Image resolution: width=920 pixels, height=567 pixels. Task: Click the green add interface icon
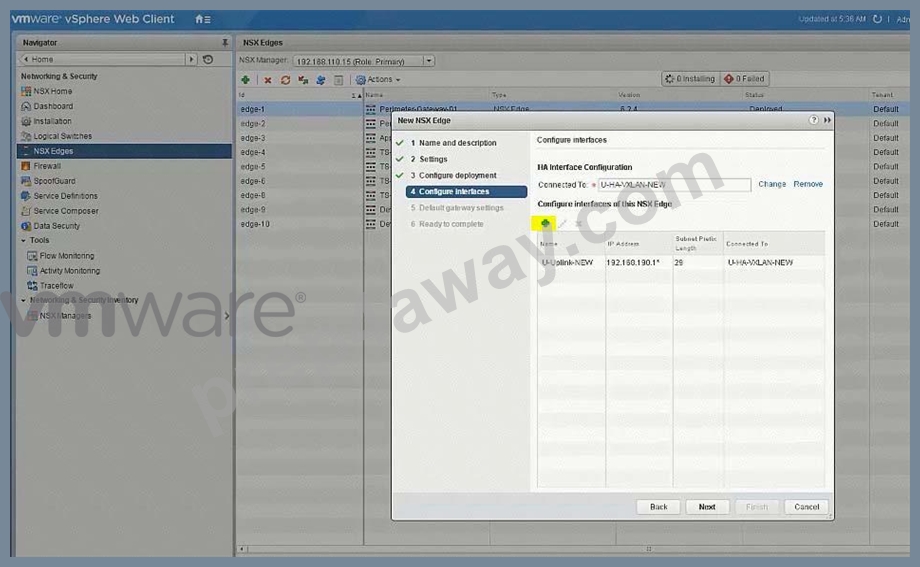tap(545, 223)
